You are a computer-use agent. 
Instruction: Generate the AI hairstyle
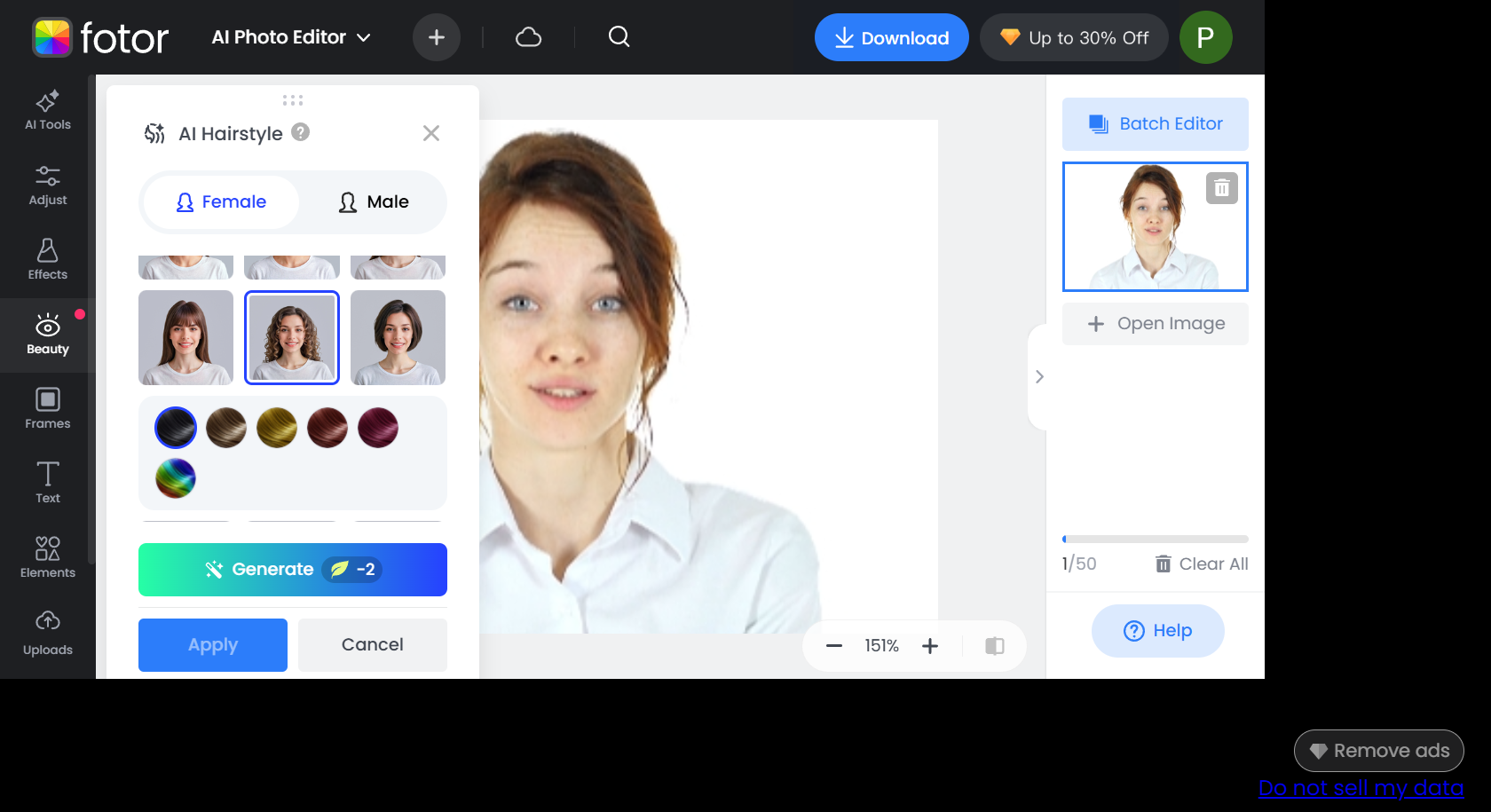click(x=293, y=570)
